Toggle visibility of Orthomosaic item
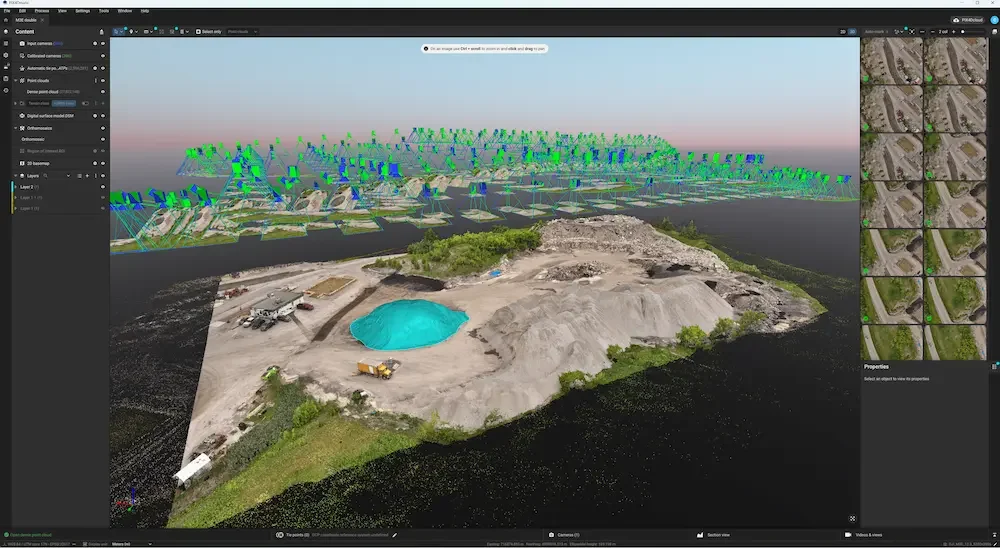1000x548 pixels. click(x=103, y=139)
